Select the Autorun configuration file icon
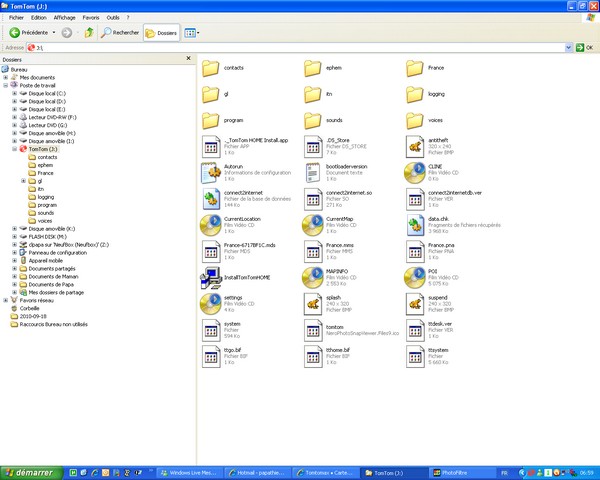This screenshot has height=480, width=600. [x=210, y=173]
